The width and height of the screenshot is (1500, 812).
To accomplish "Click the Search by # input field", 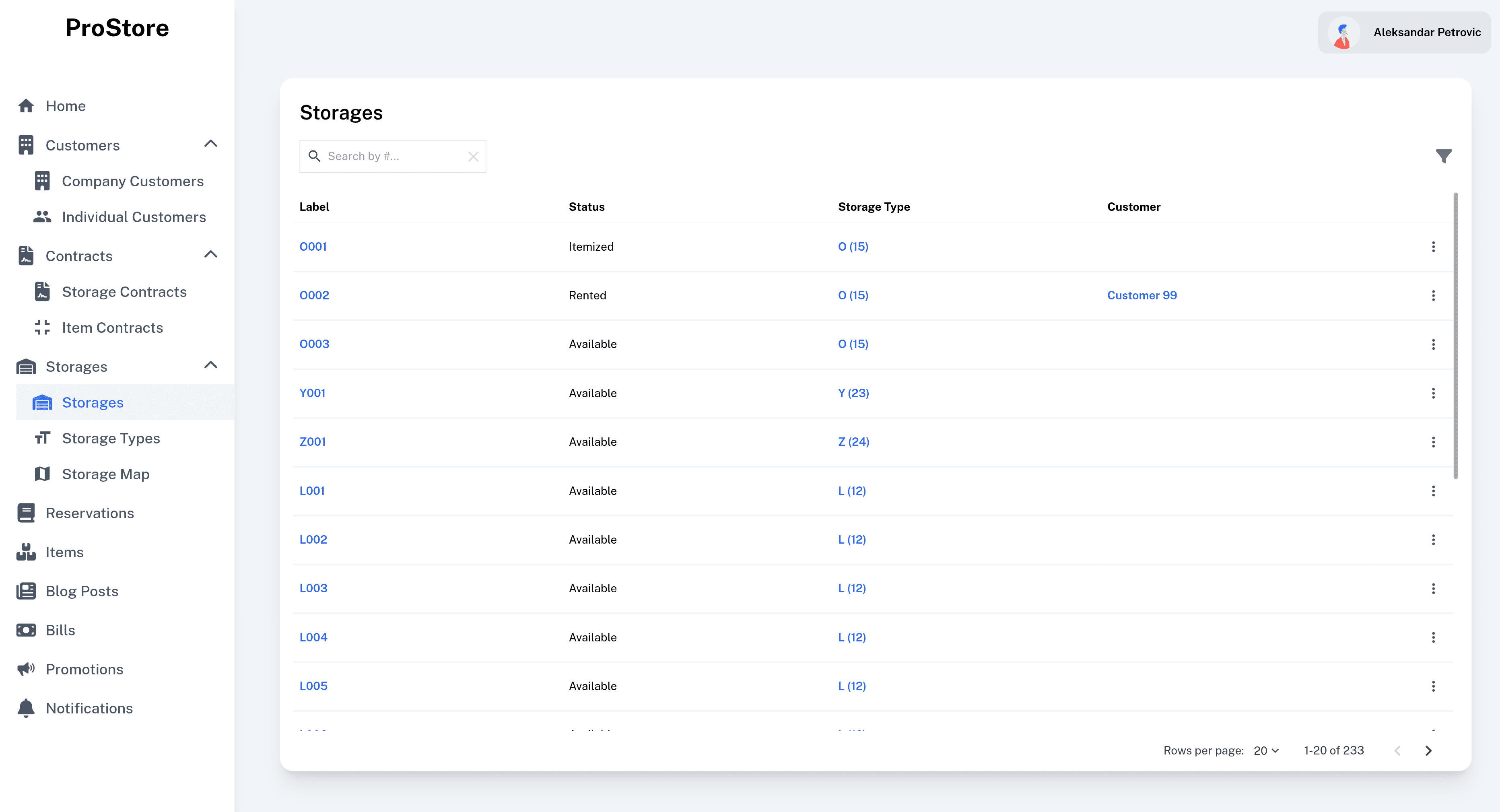I will pyautogui.click(x=393, y=156).
